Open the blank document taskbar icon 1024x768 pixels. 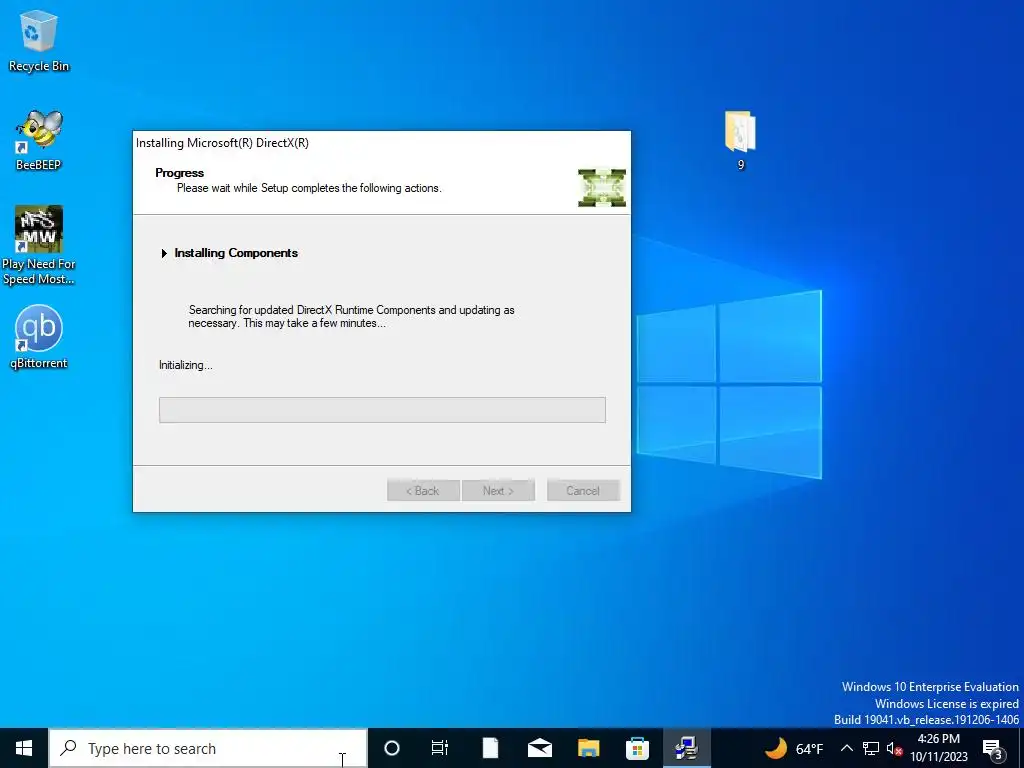click(490, 748)
